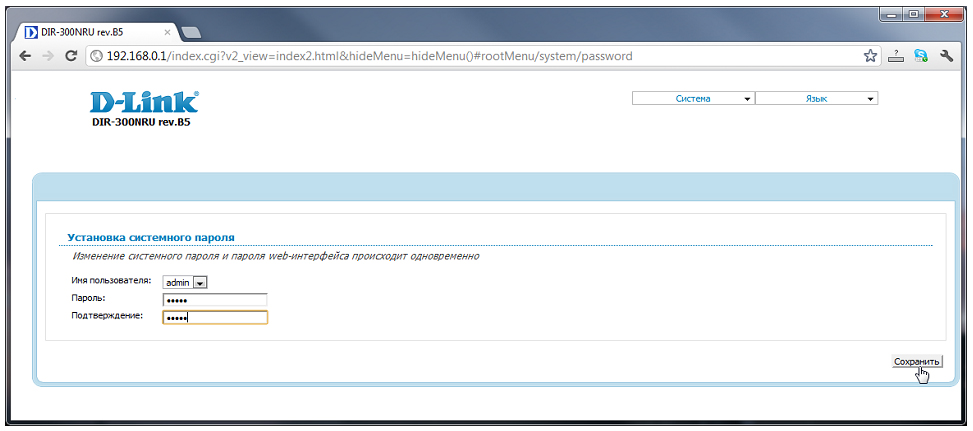
Task: Click the D-Link logo
Action: click(144, 102)
